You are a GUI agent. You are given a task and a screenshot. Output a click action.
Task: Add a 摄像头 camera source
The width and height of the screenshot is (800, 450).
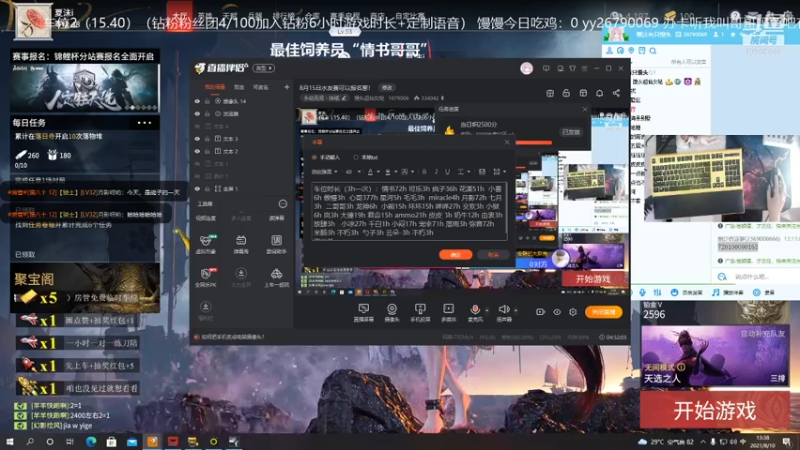coord(391,312)
